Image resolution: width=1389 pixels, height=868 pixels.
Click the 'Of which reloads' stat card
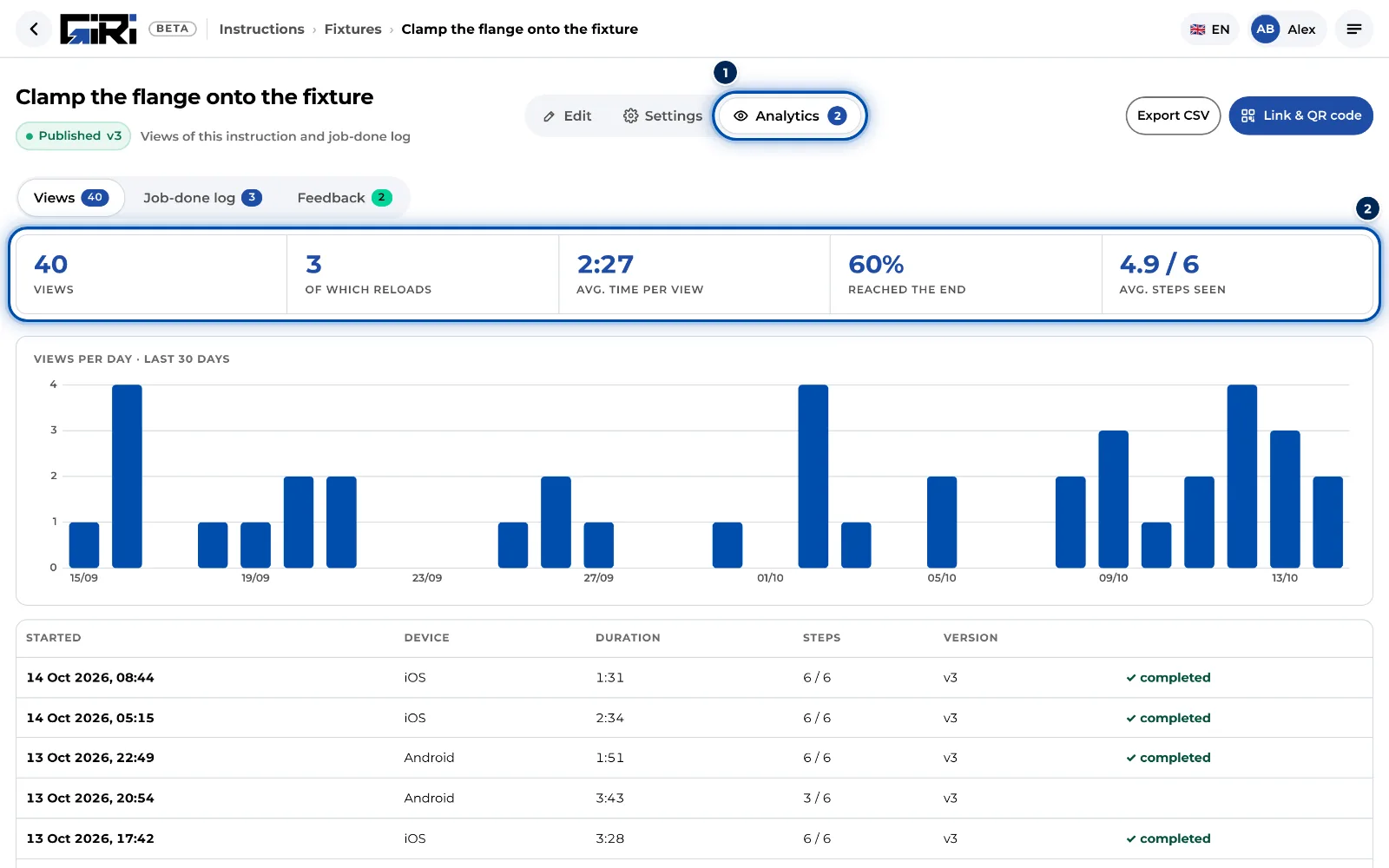pyautogui.click(x=423, y=274)
